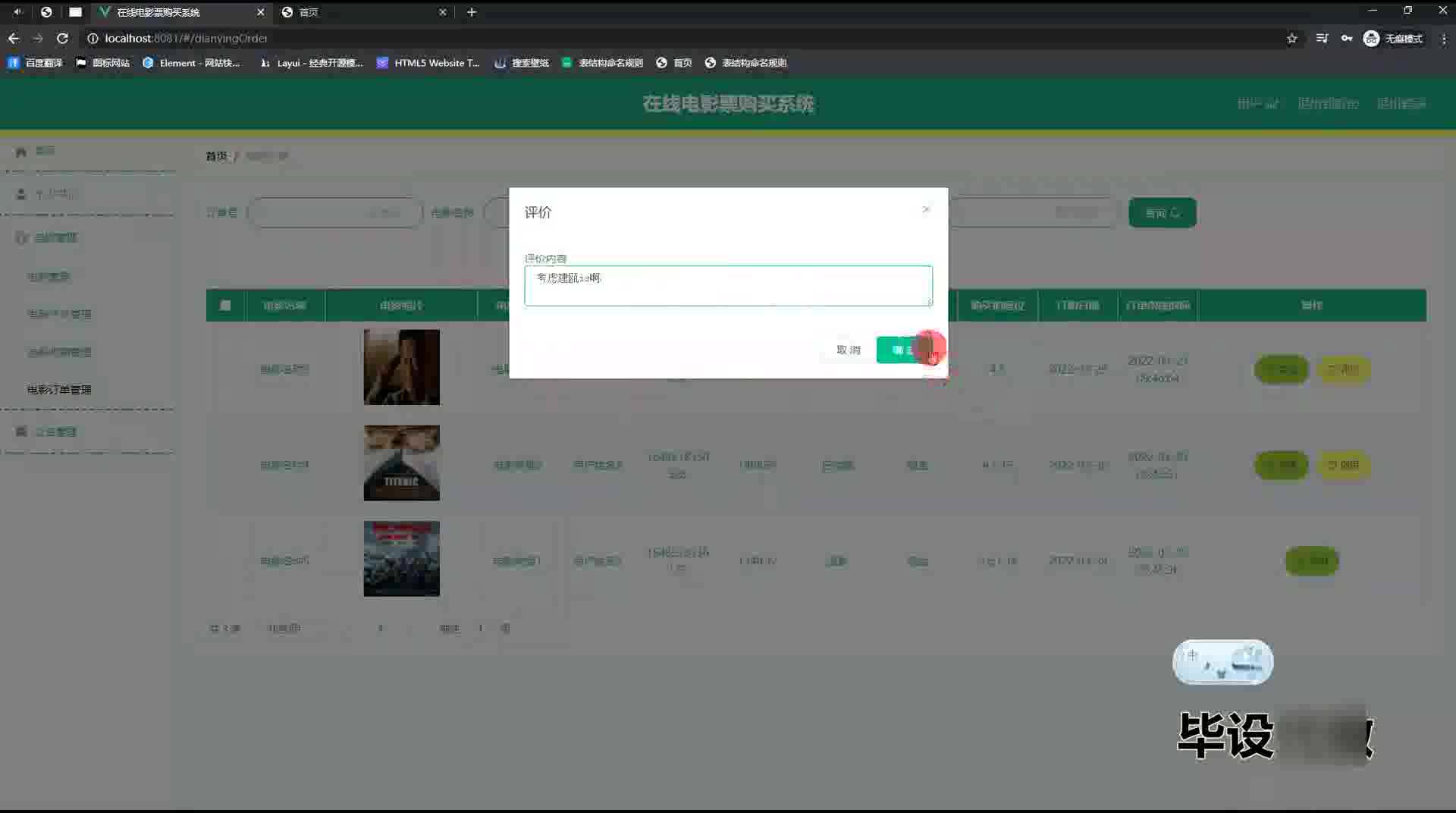
Task: Open a new browser tab with the plus icon
Action: point(472,12)
